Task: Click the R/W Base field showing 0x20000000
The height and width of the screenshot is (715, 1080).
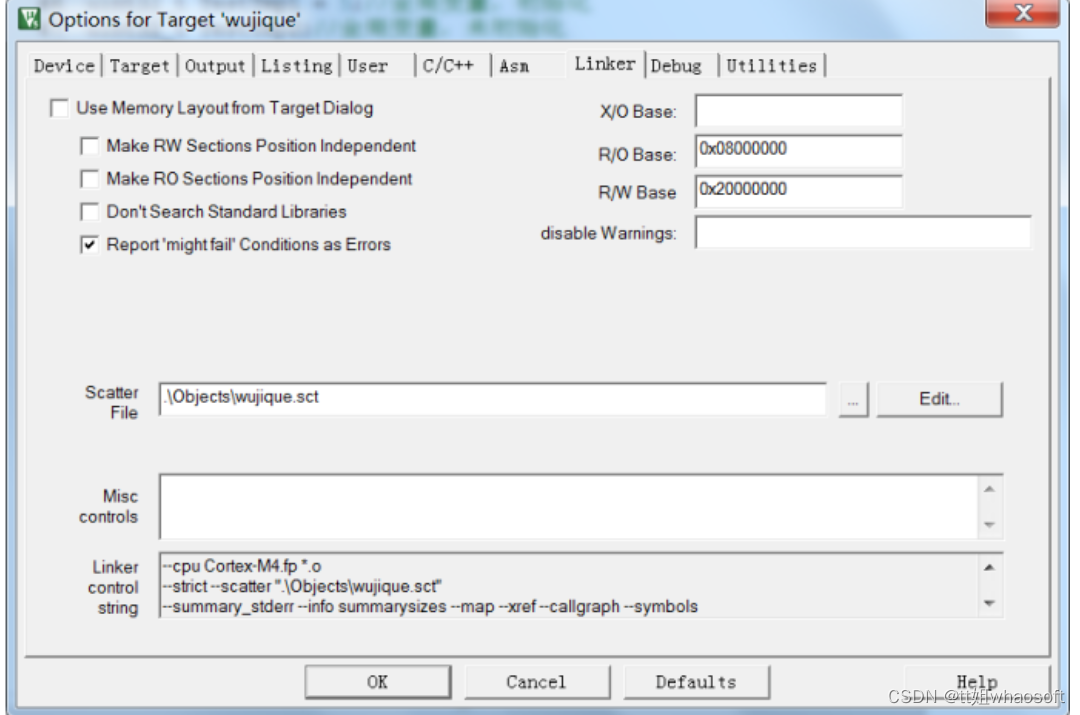Action: click(798, 191)
